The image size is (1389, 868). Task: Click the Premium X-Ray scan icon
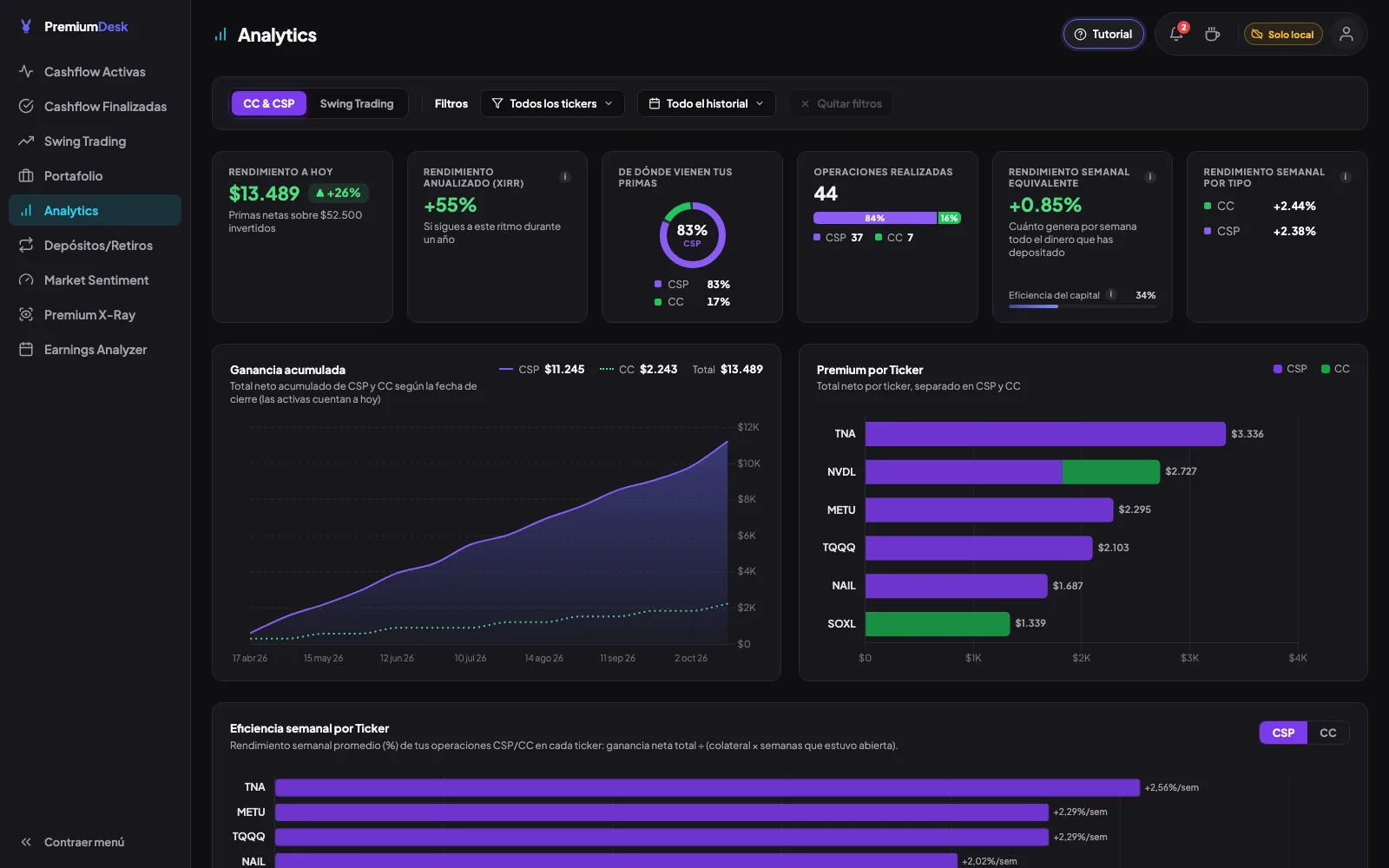(26, 314)
